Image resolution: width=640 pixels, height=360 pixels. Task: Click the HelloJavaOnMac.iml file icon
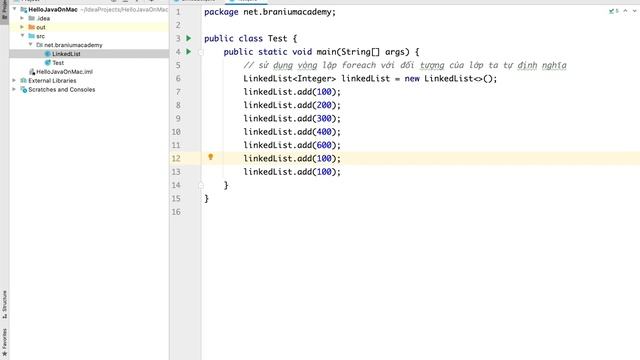[x=32, y=72]
